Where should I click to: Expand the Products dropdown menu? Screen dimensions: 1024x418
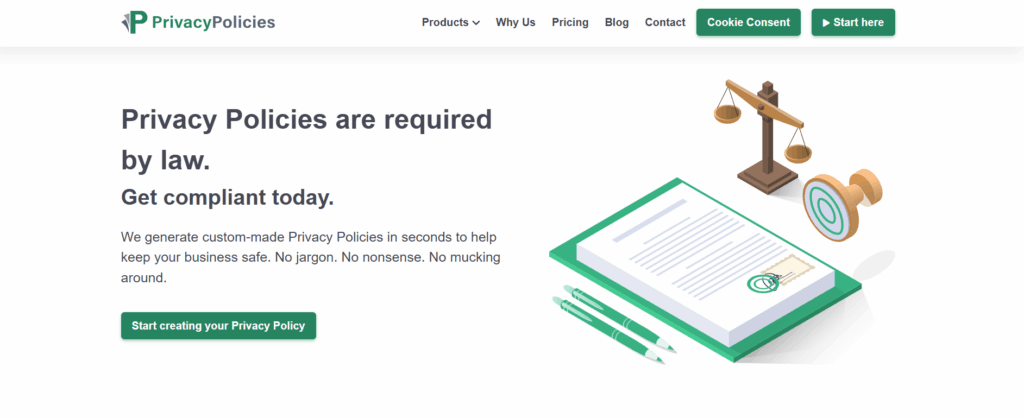click(451, 22)
